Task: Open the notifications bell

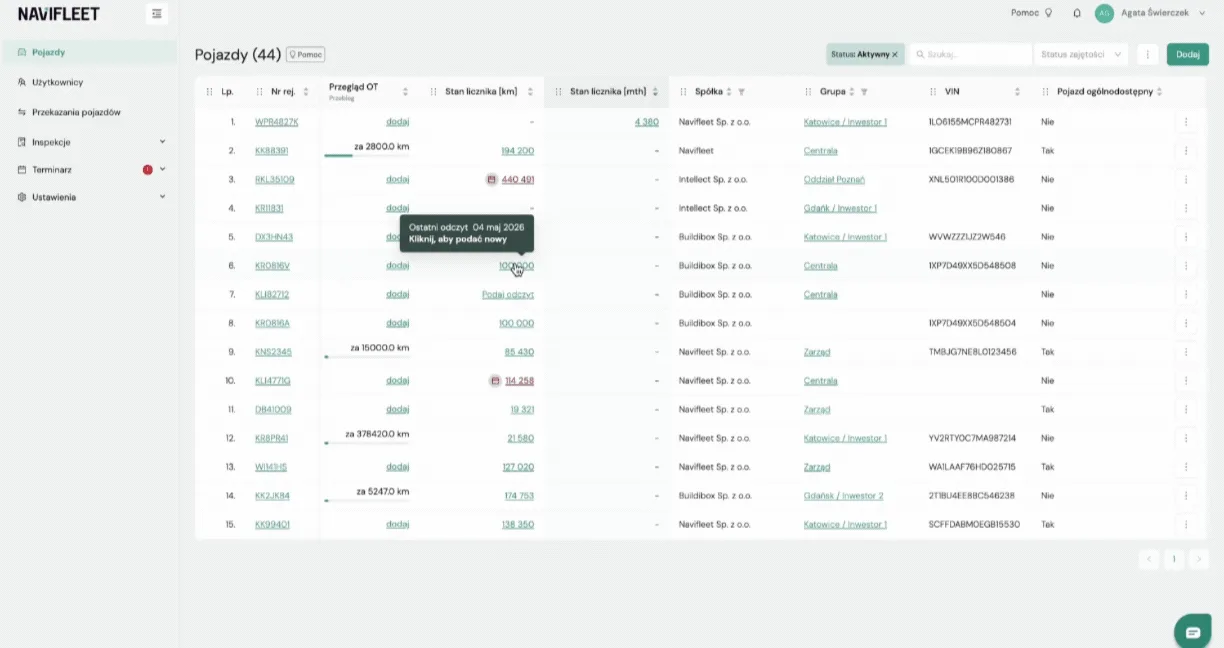Action: pyautogui.click(x=1077, y=13)
